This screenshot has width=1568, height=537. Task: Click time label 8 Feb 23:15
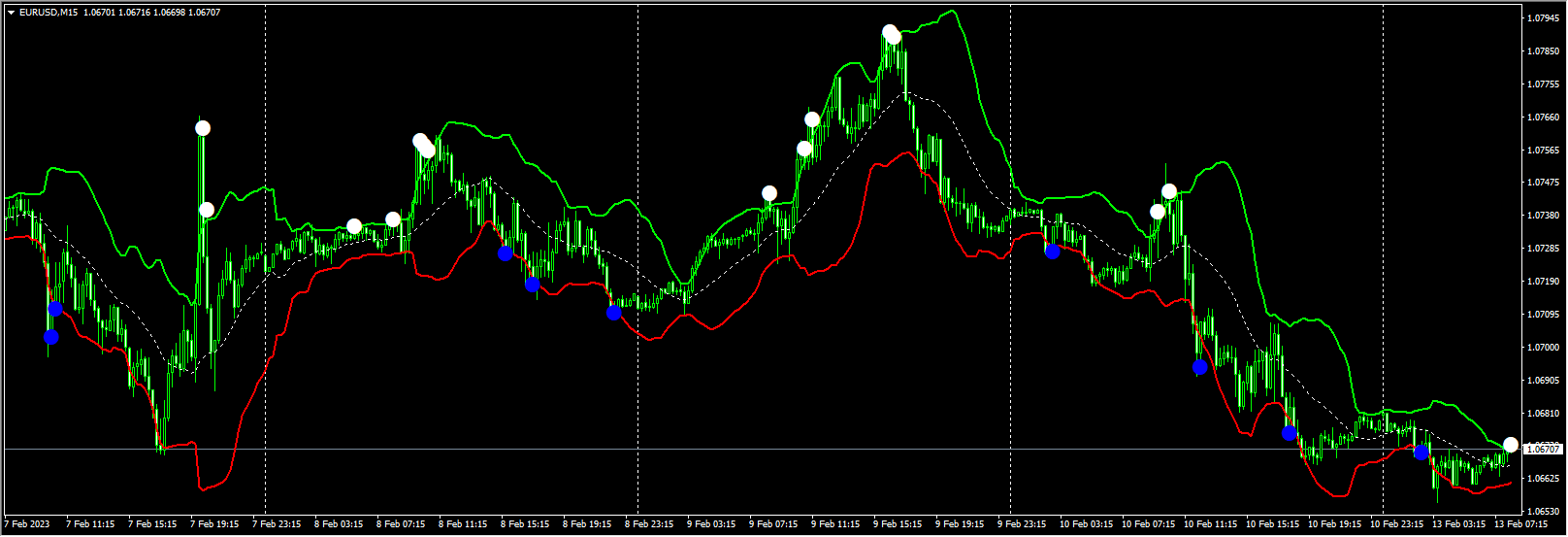pos(649,524)
